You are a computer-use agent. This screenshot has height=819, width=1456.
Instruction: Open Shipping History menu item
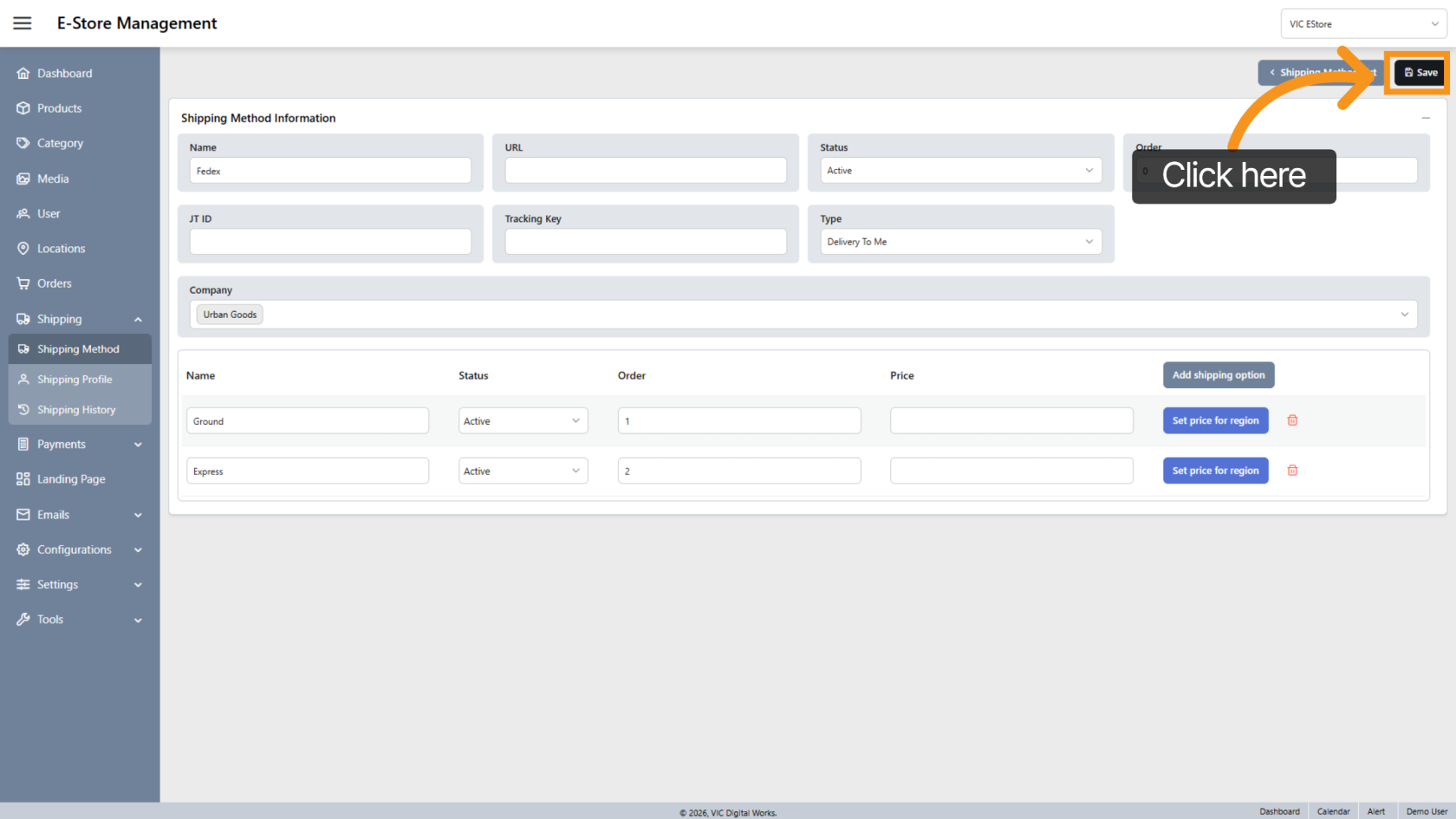coord(76,410)
